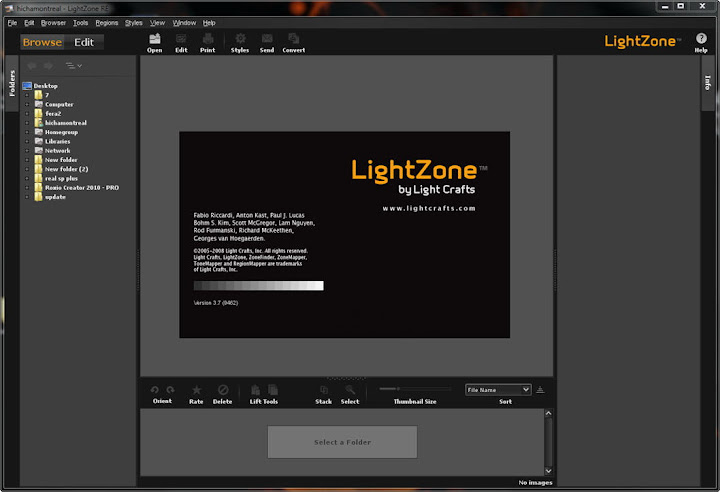Viewport: 720px width, 492px height.
Task: Toggle the Info side panel tab
Action: click(708, 83)
